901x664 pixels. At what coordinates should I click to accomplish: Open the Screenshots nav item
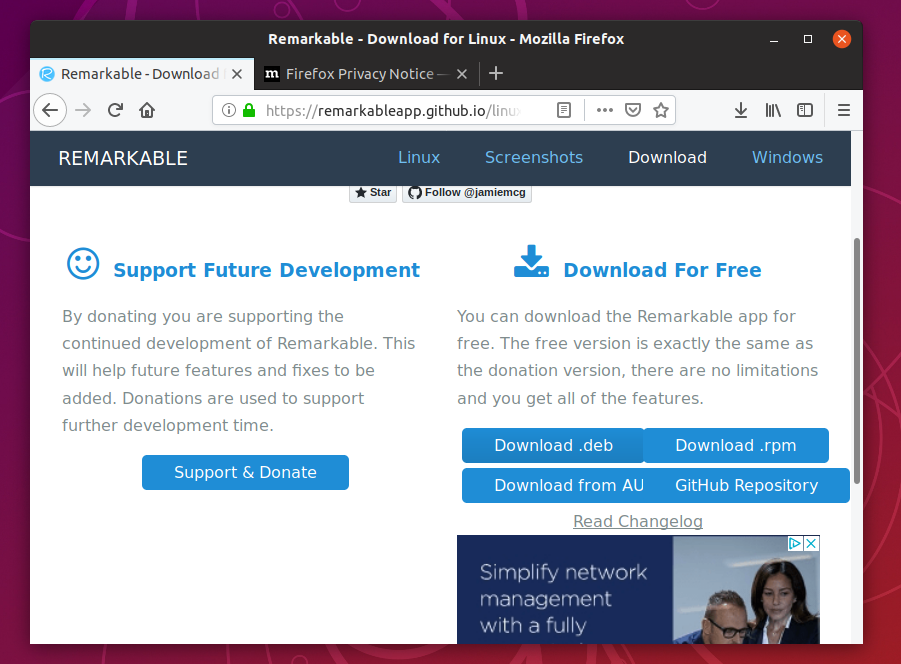pyautogui.click(x=534, y=157)
